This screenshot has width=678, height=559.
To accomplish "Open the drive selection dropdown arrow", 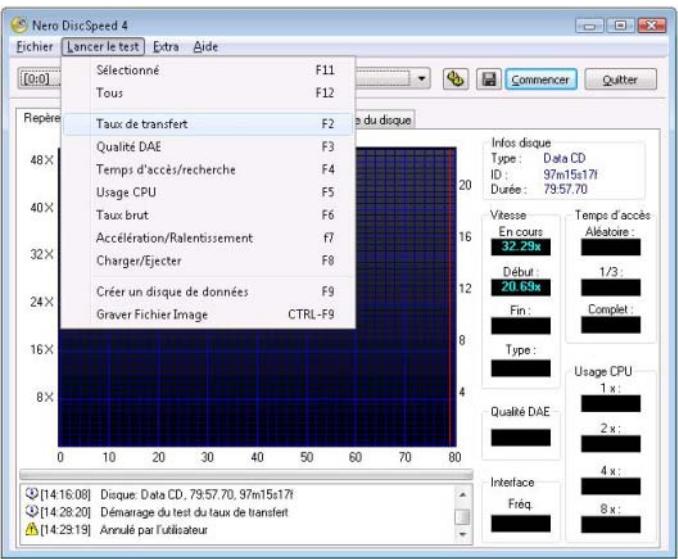I will (422, 79).
